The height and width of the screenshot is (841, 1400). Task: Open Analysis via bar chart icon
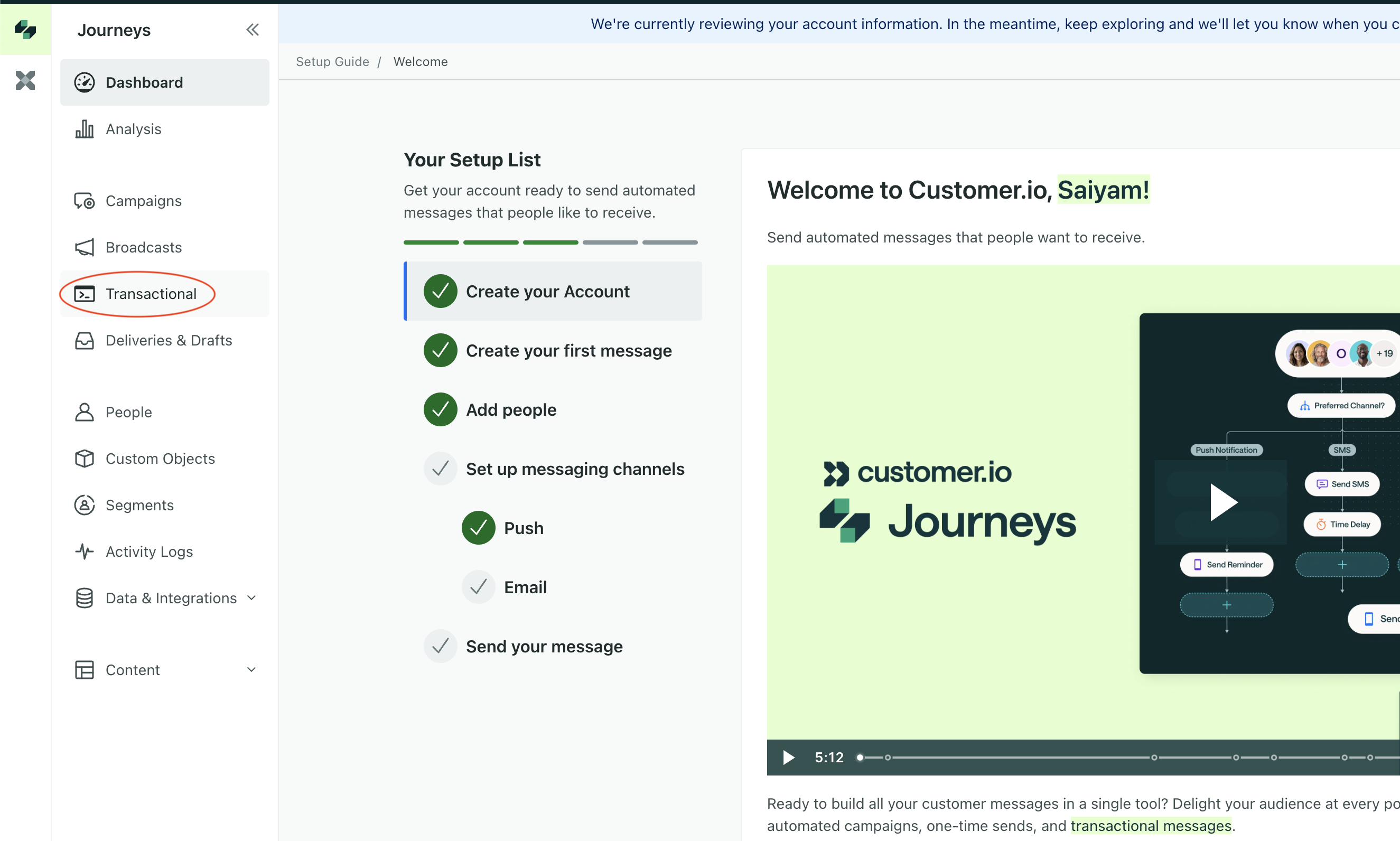pyautogui.click(x=84, y=129)
